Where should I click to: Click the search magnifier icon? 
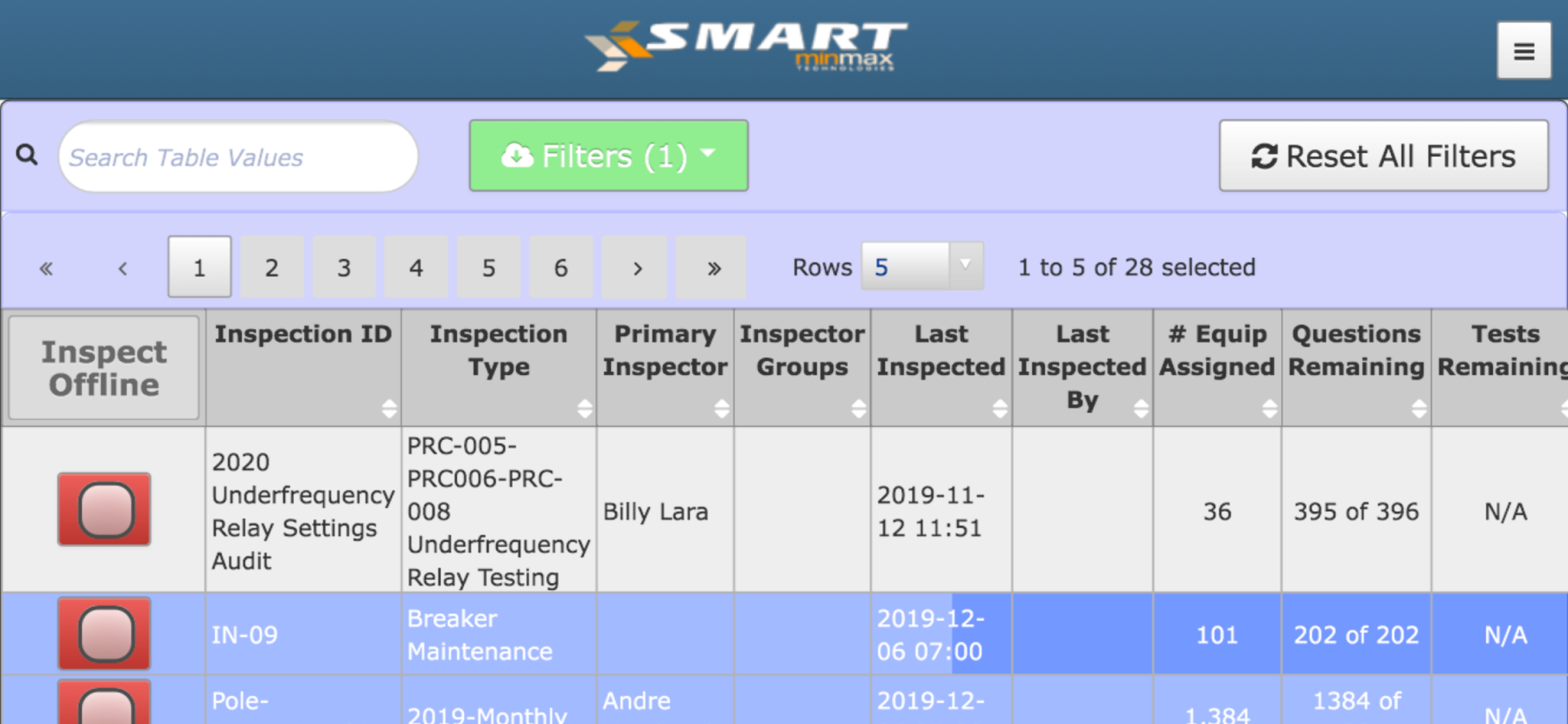27,156
